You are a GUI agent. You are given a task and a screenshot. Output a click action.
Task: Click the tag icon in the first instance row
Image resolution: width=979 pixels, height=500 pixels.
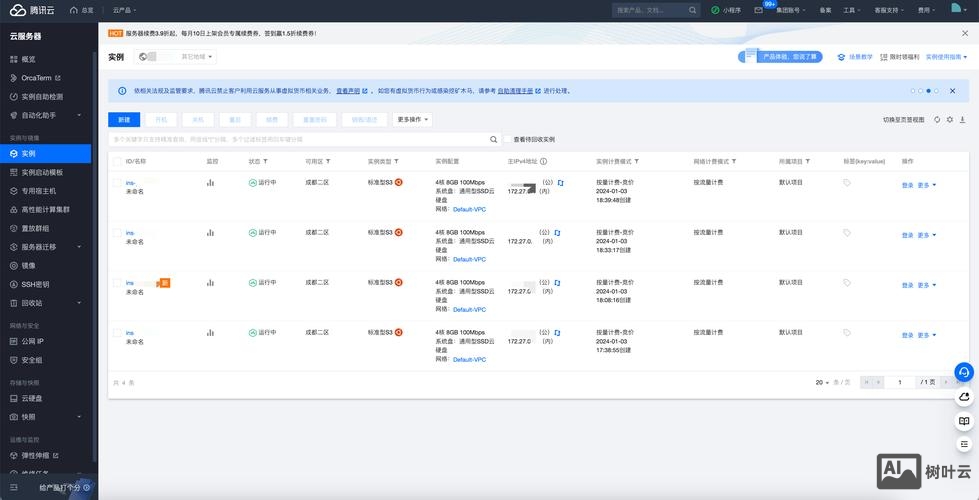(846, 183)
